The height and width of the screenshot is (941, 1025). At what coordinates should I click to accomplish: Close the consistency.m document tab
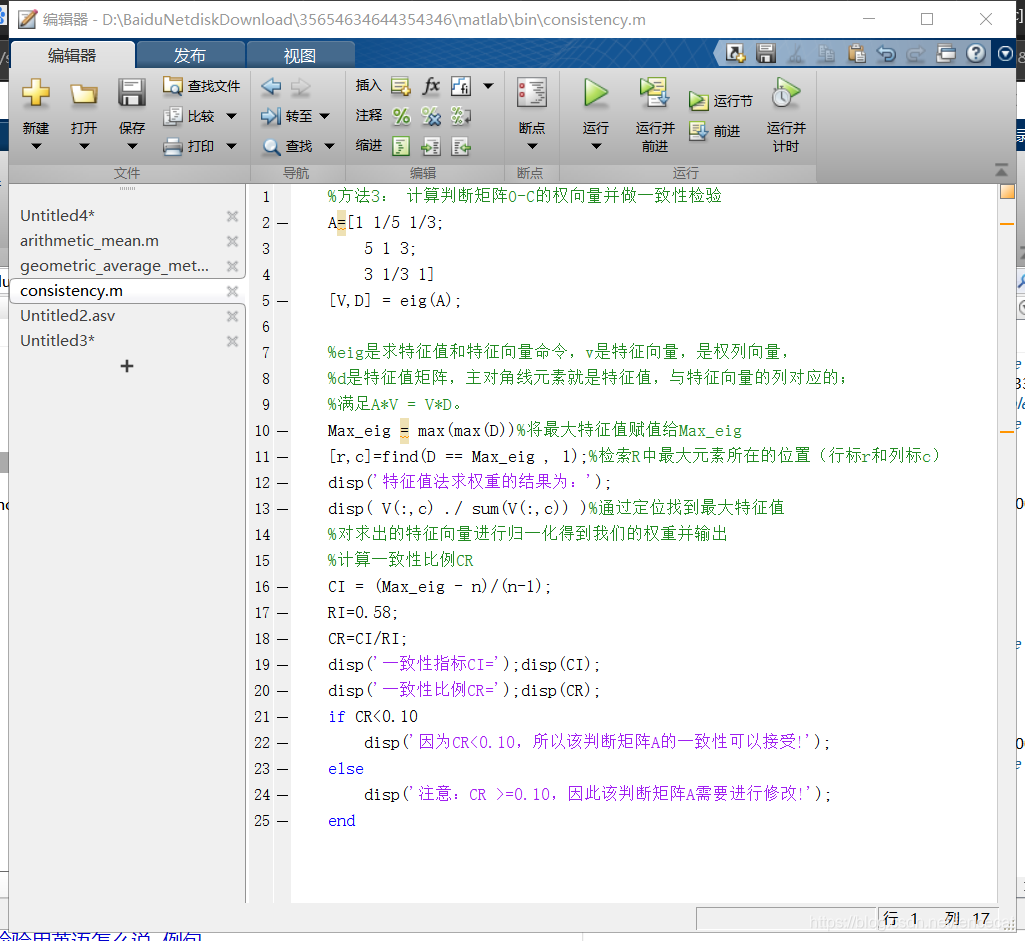[x=232, y=291]
